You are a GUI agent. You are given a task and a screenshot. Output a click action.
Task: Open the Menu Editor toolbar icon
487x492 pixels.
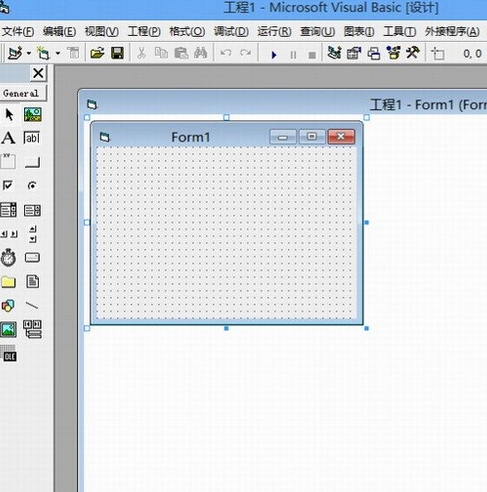[73, 53]
